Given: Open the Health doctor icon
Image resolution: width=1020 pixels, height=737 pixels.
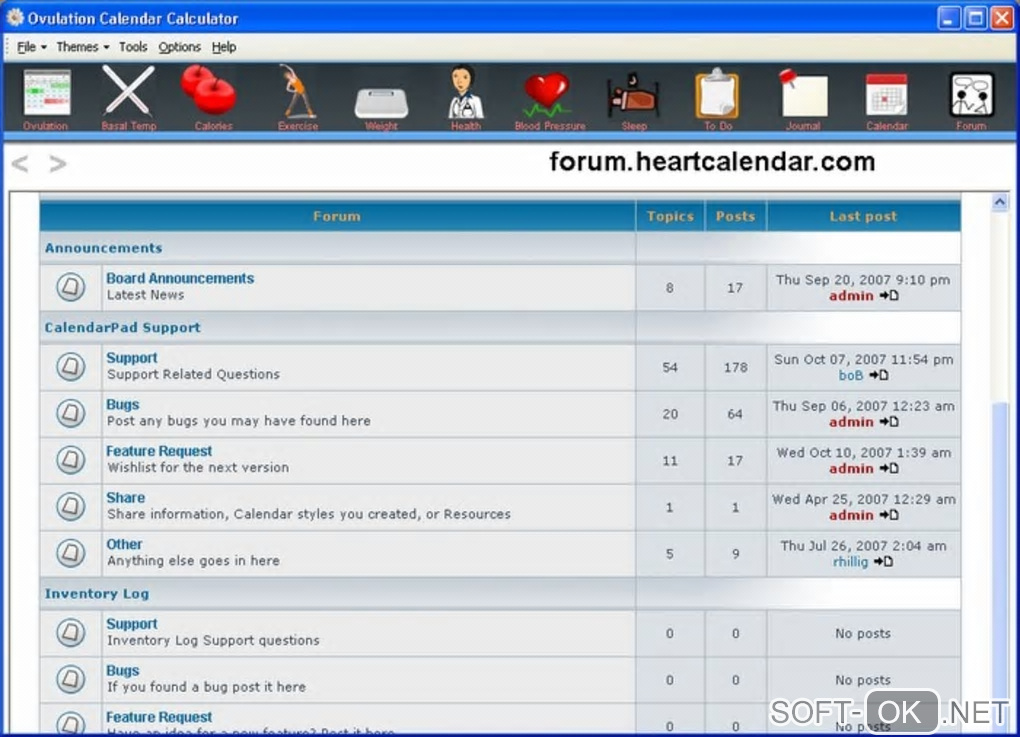Looking at the screenshot, I should pyautogui.click(x=465, y=99).
